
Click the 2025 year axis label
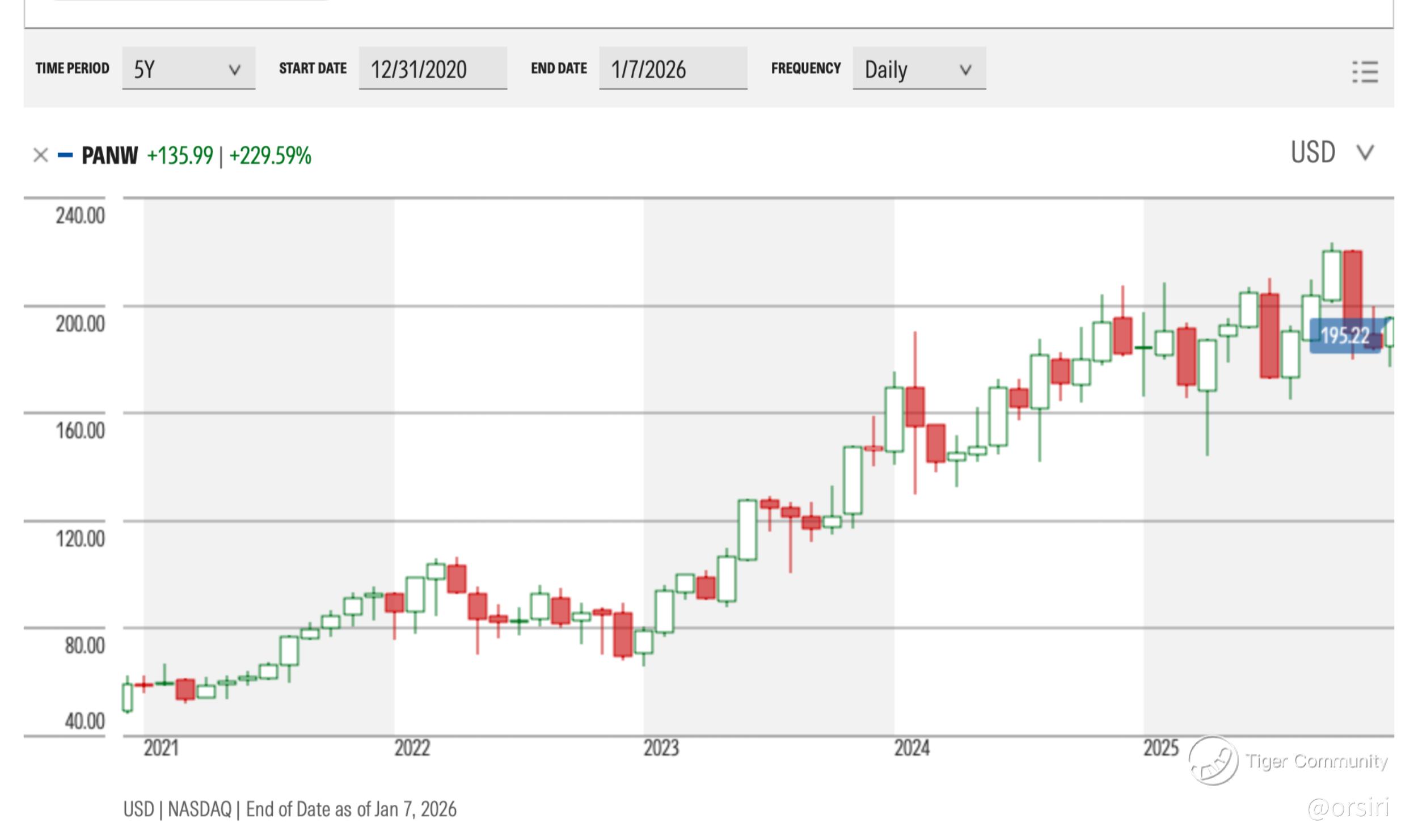tap(1160, 748)
